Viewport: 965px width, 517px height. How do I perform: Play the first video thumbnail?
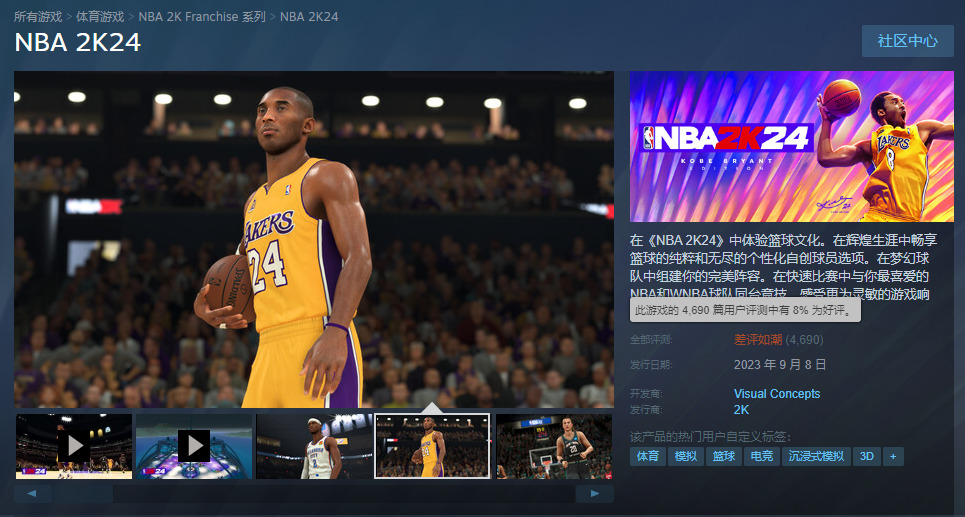(x=74, y=445)
